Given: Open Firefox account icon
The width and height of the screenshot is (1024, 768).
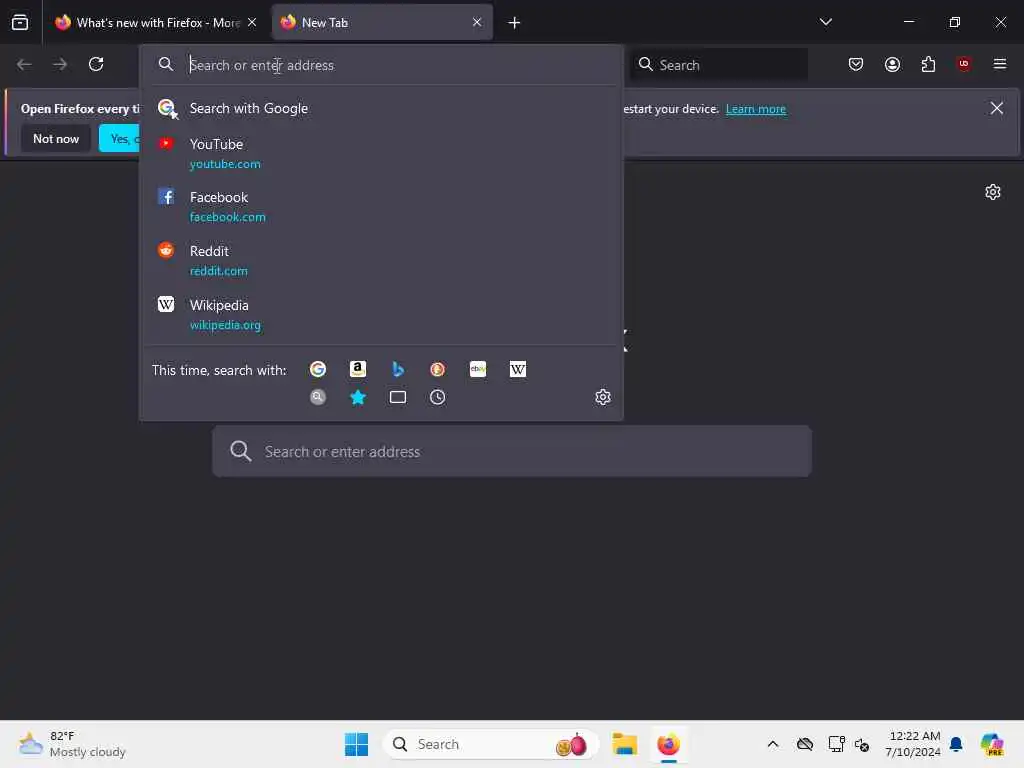Looking at the screenshot, I should [892, 64].
